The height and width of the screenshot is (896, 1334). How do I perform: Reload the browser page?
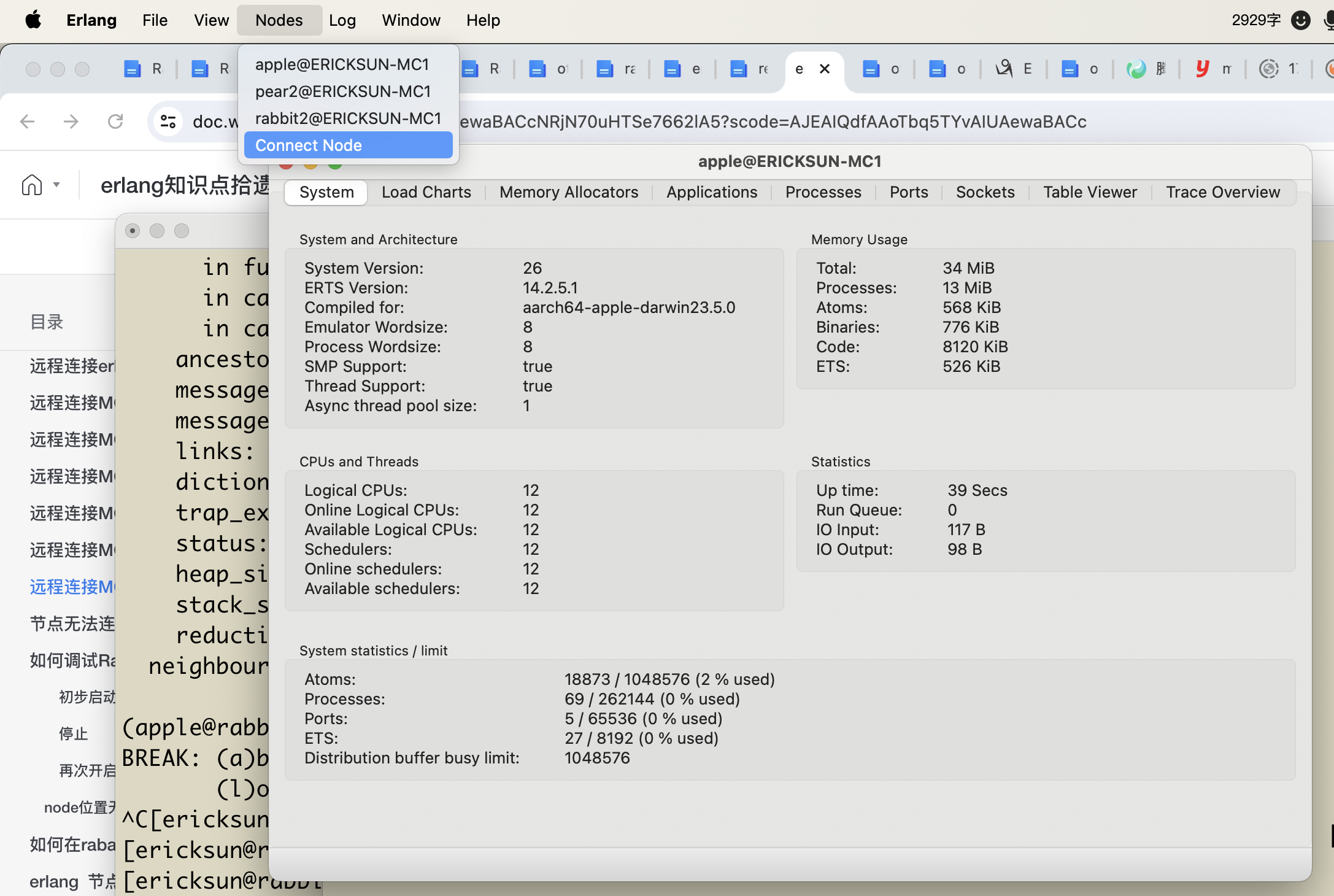click(x=115, y=122)
